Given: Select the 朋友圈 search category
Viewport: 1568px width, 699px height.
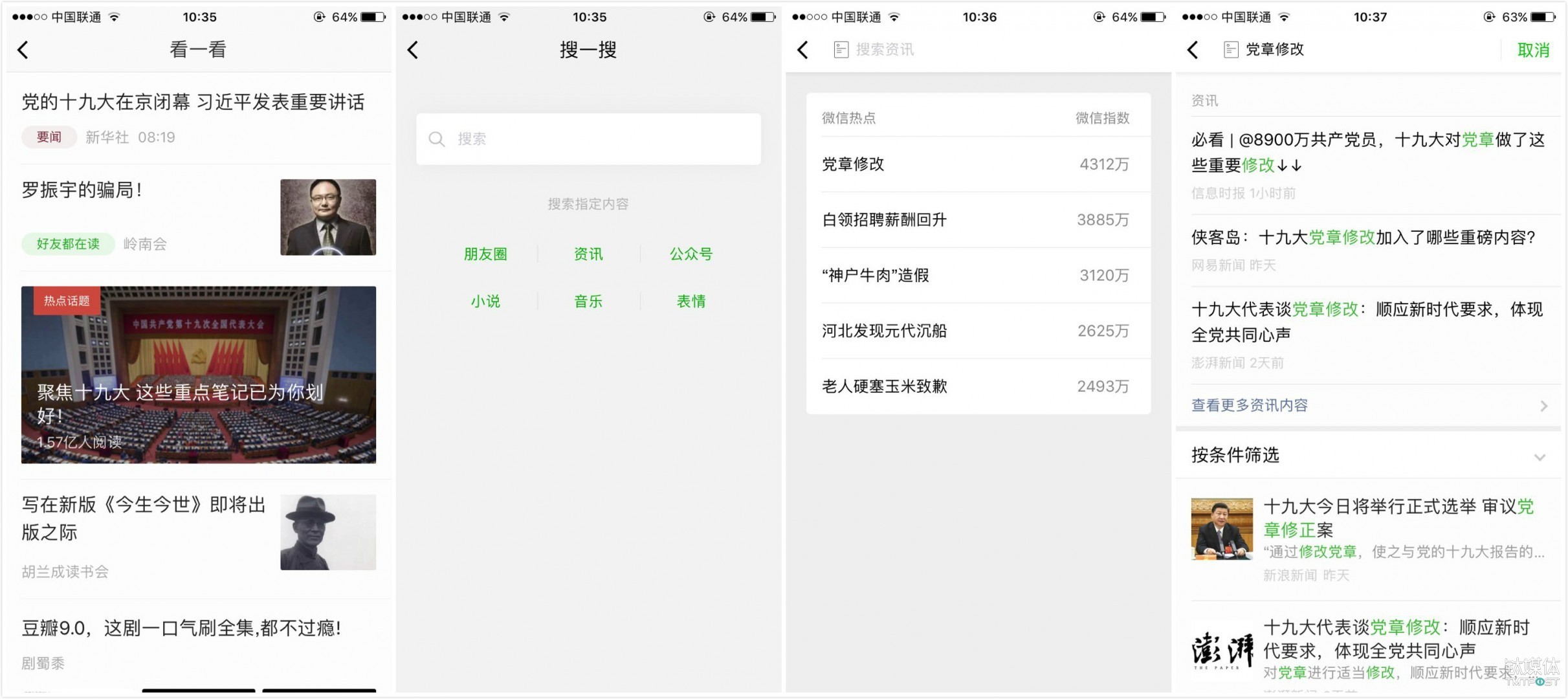Looking at the screenshot, I should point(485,254).
